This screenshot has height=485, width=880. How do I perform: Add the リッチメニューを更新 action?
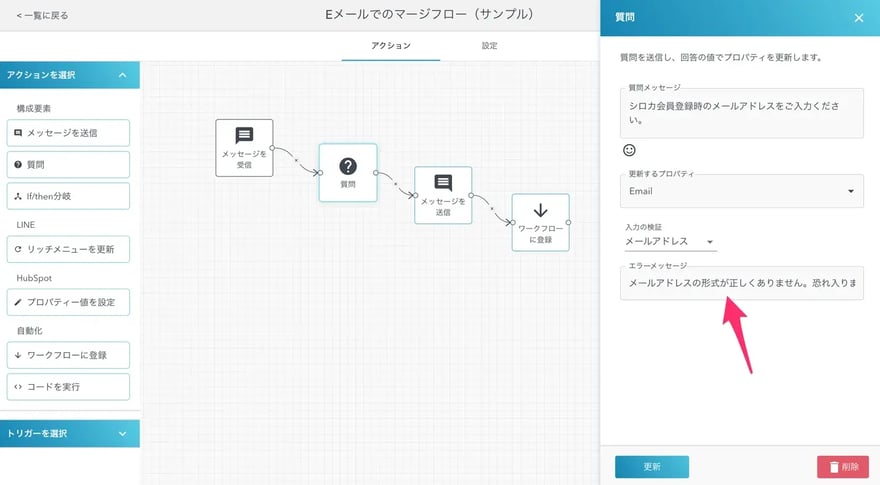pyautogui.click(x=70, y=249)
